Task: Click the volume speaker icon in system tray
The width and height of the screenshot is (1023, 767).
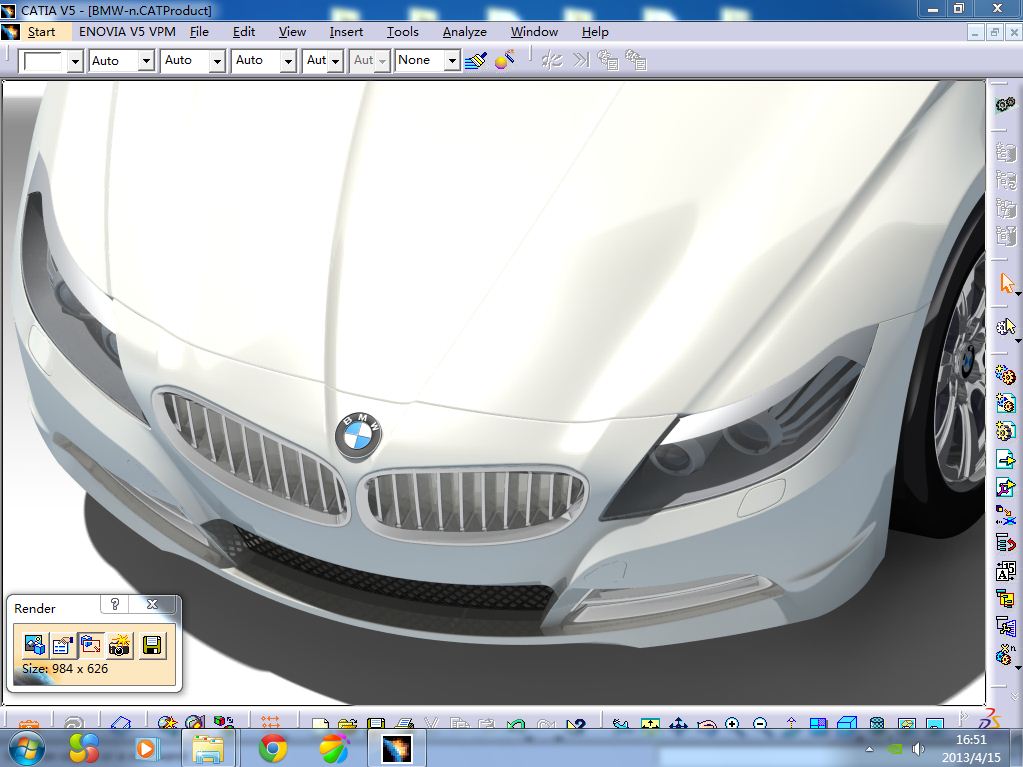Action: tap(919, 749)
